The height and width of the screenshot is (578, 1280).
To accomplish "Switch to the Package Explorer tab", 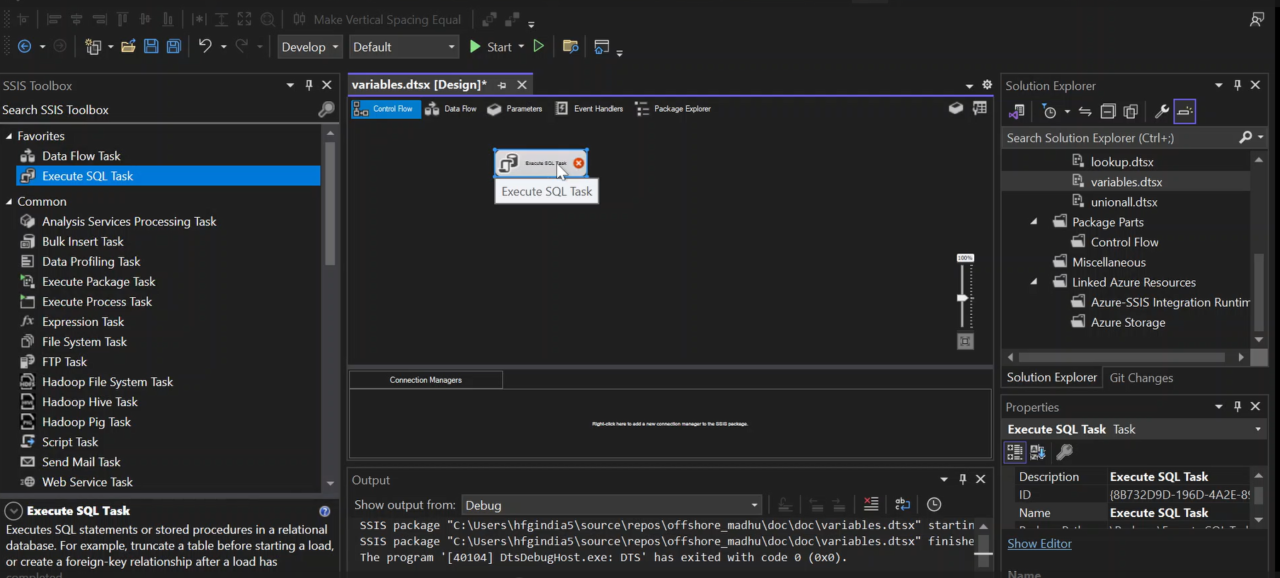I will [x=673, y=109].
